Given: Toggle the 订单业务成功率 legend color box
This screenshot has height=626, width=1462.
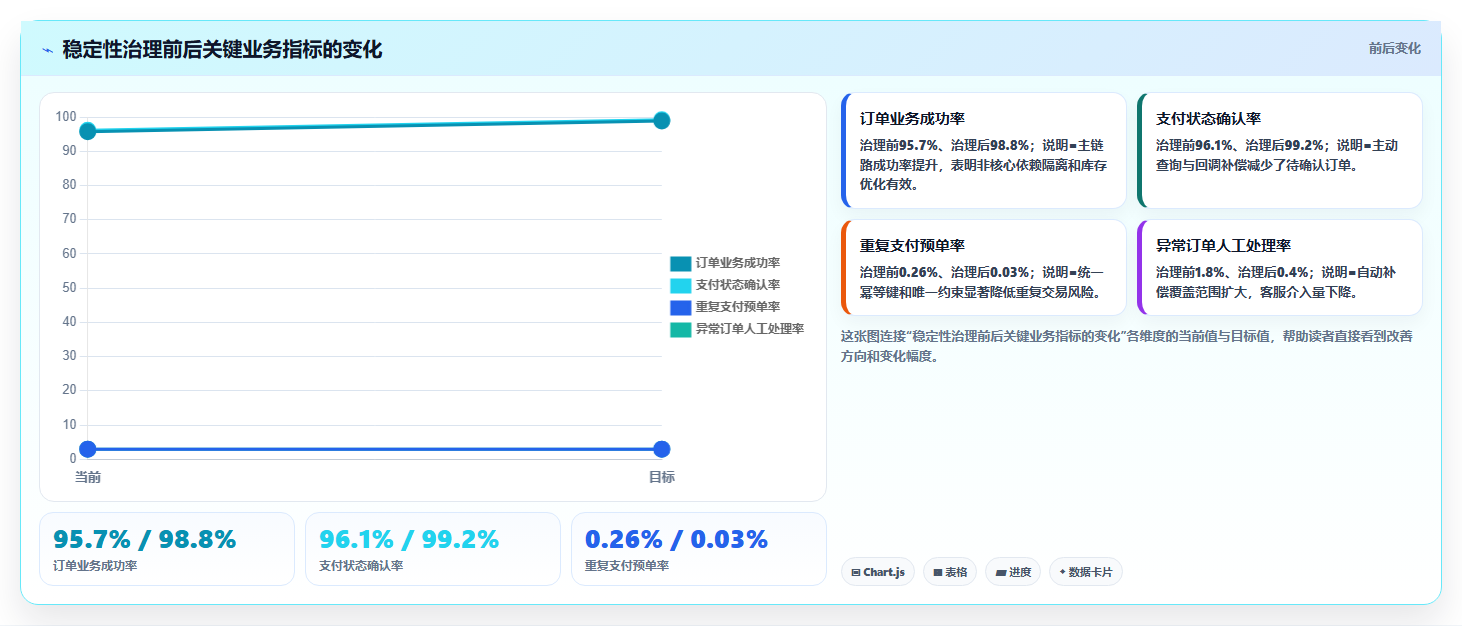Looking at the screenshot, I should (x=680, y=263).
